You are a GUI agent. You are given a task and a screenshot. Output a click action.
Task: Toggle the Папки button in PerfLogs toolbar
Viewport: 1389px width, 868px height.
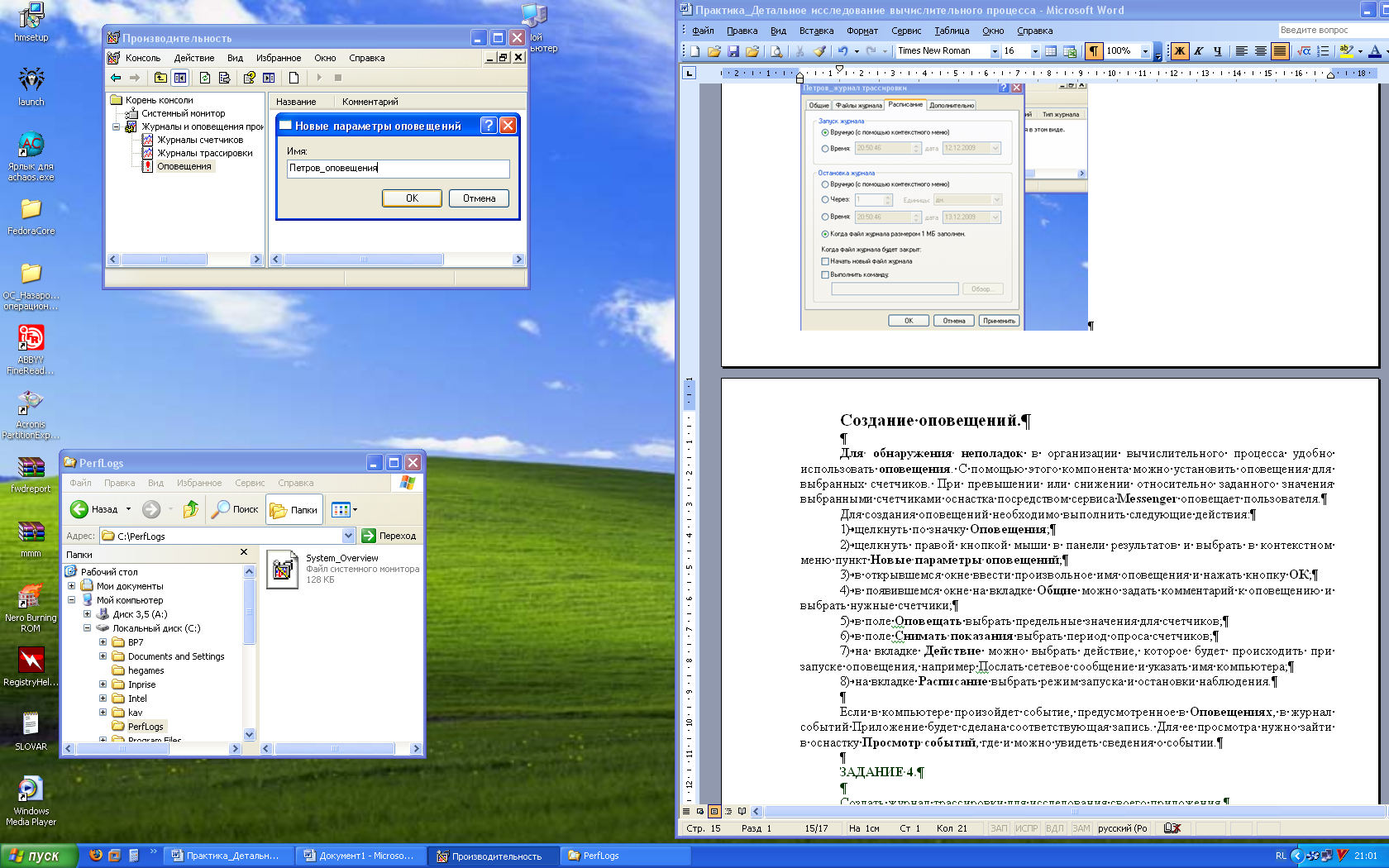[294, 510]
